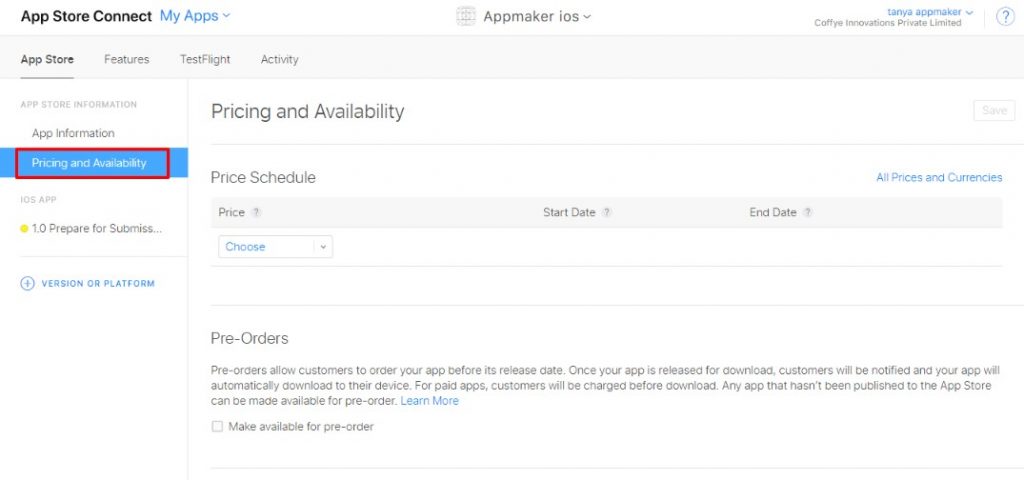Click the VERSION OR PLATFORM link
Screen dimensions: 1024x480
98,283
